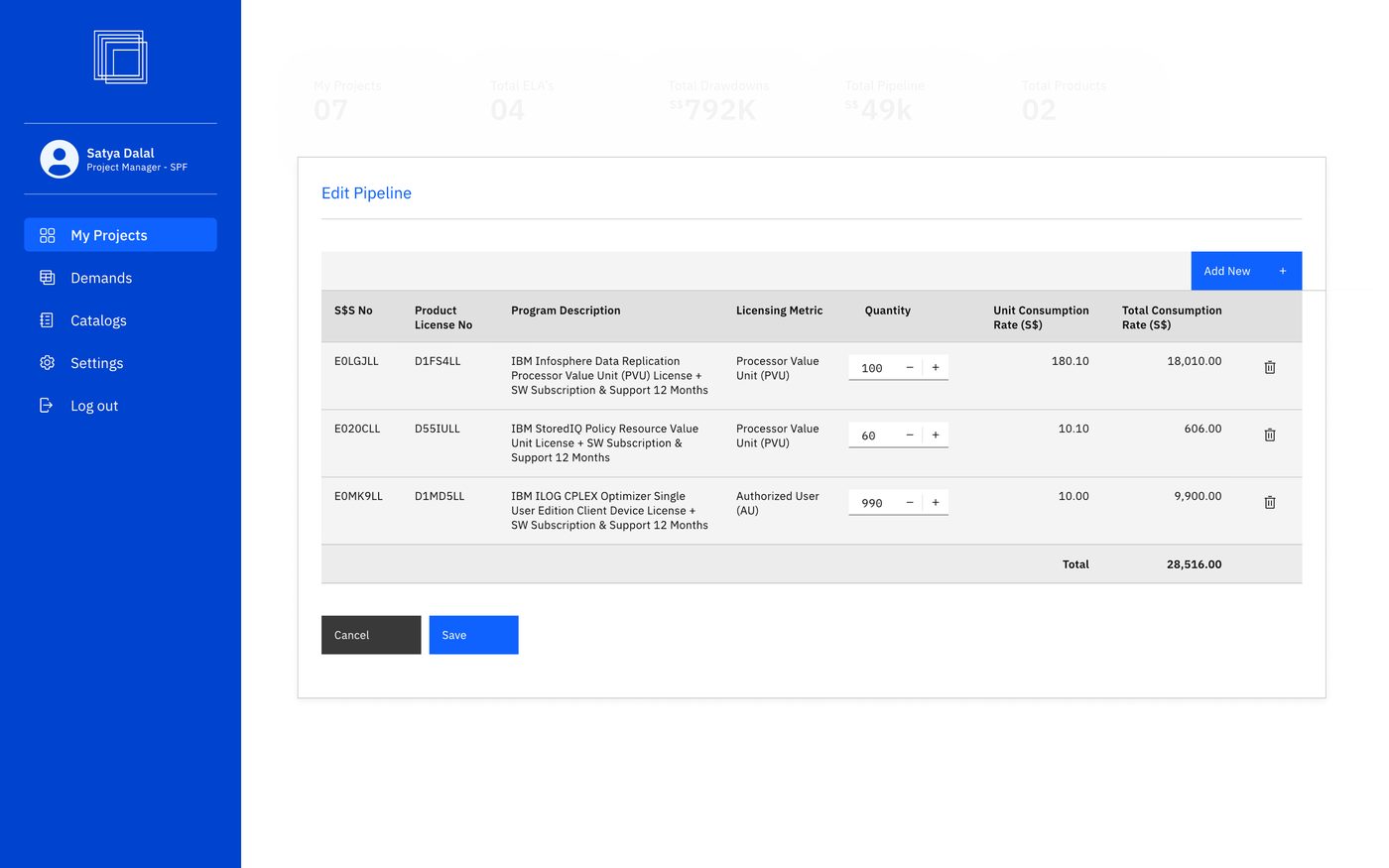Click the IBM Infosphere Data Replication description
Viewport: 1389px width, 868px height.
tap(609, 376)
